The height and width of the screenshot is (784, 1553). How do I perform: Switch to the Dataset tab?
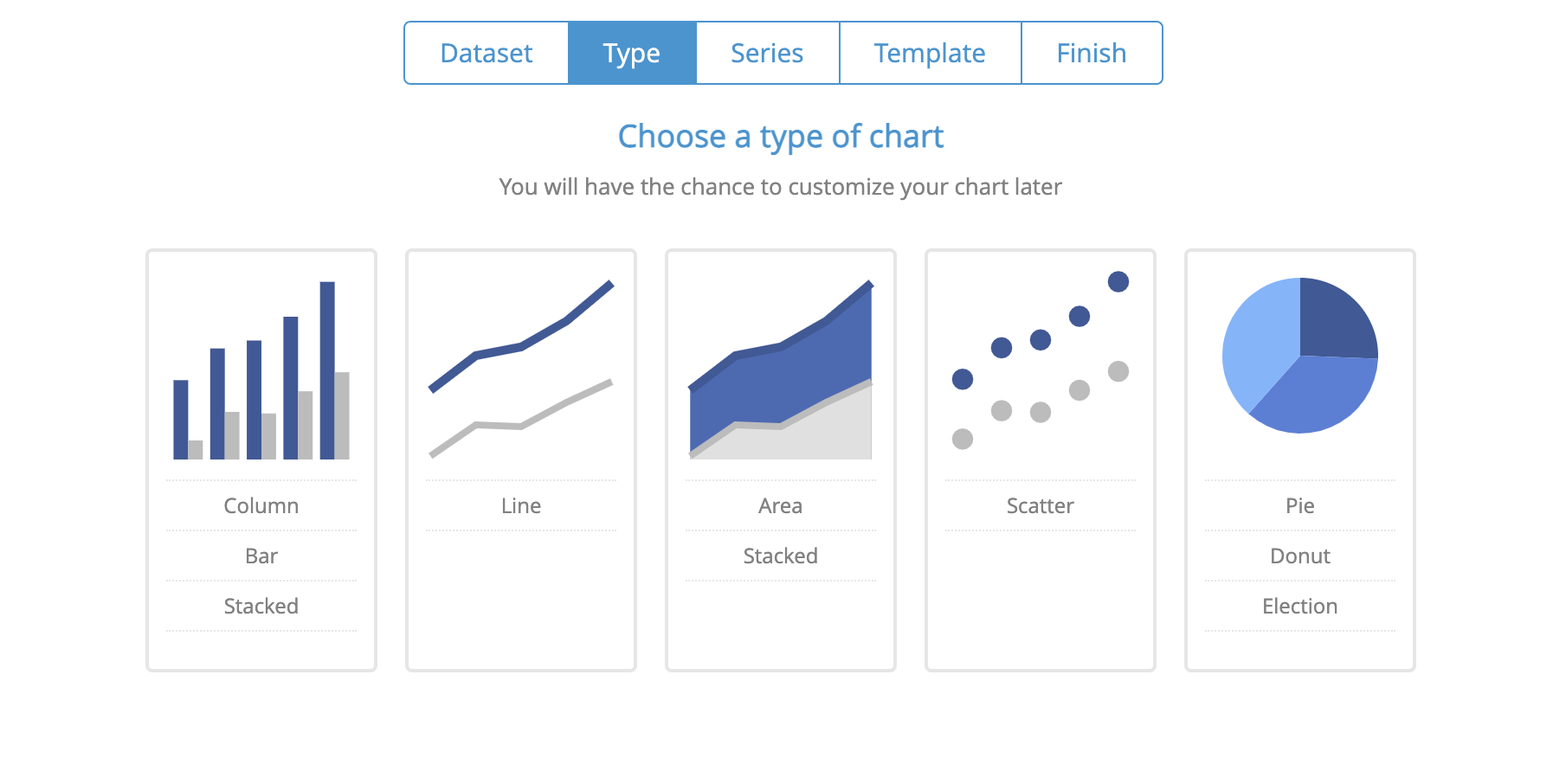click(486, 53)
